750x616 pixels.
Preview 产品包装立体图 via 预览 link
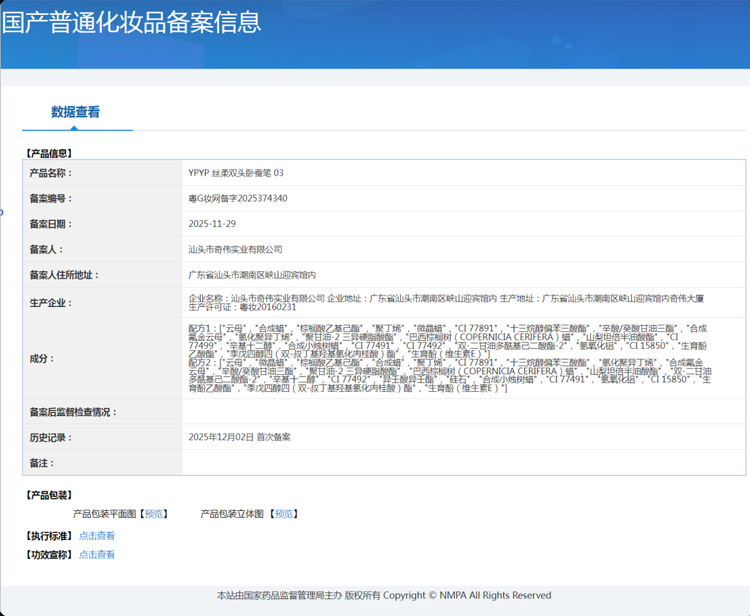284,514
